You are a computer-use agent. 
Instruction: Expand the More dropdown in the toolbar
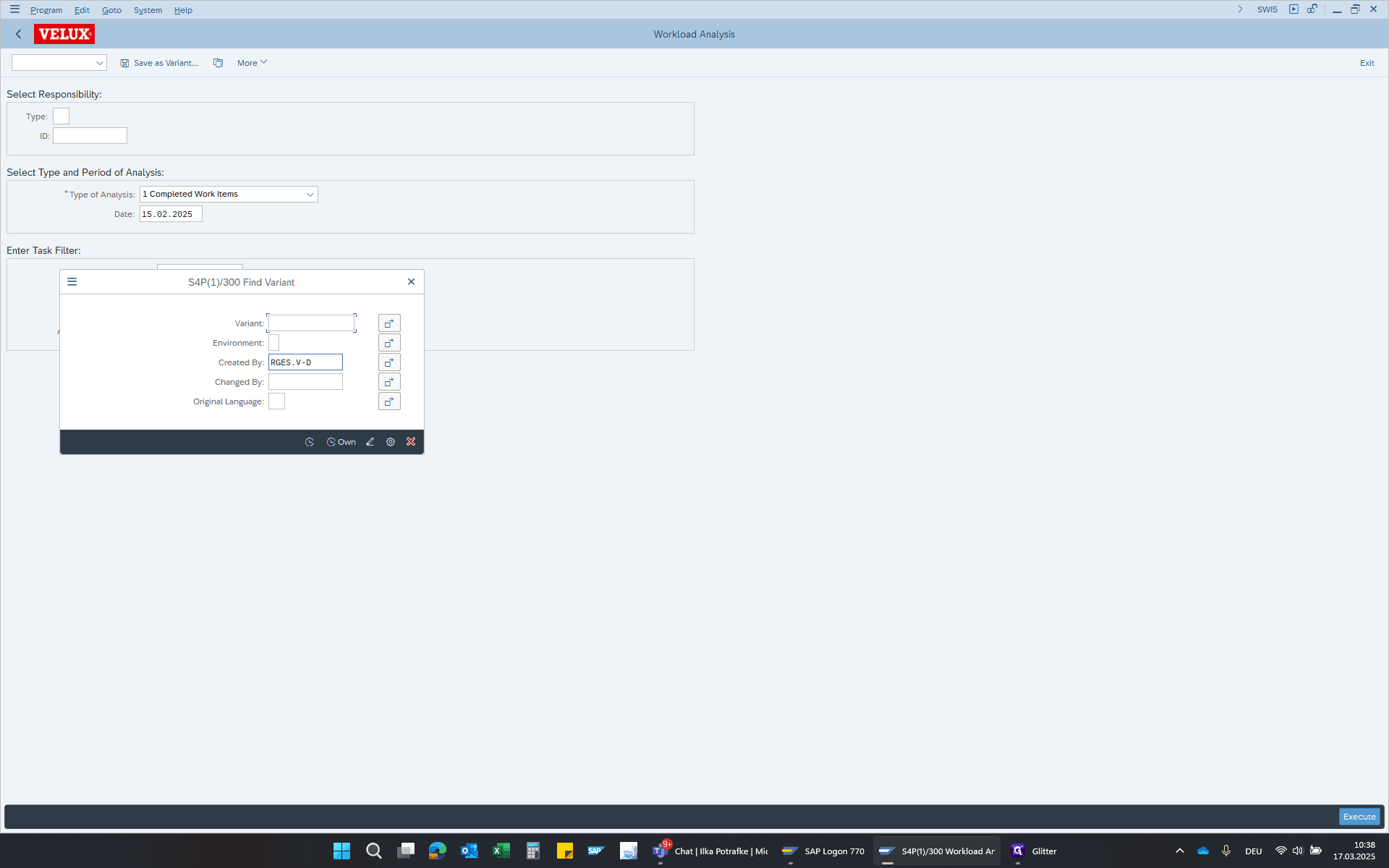click(252, 63)
